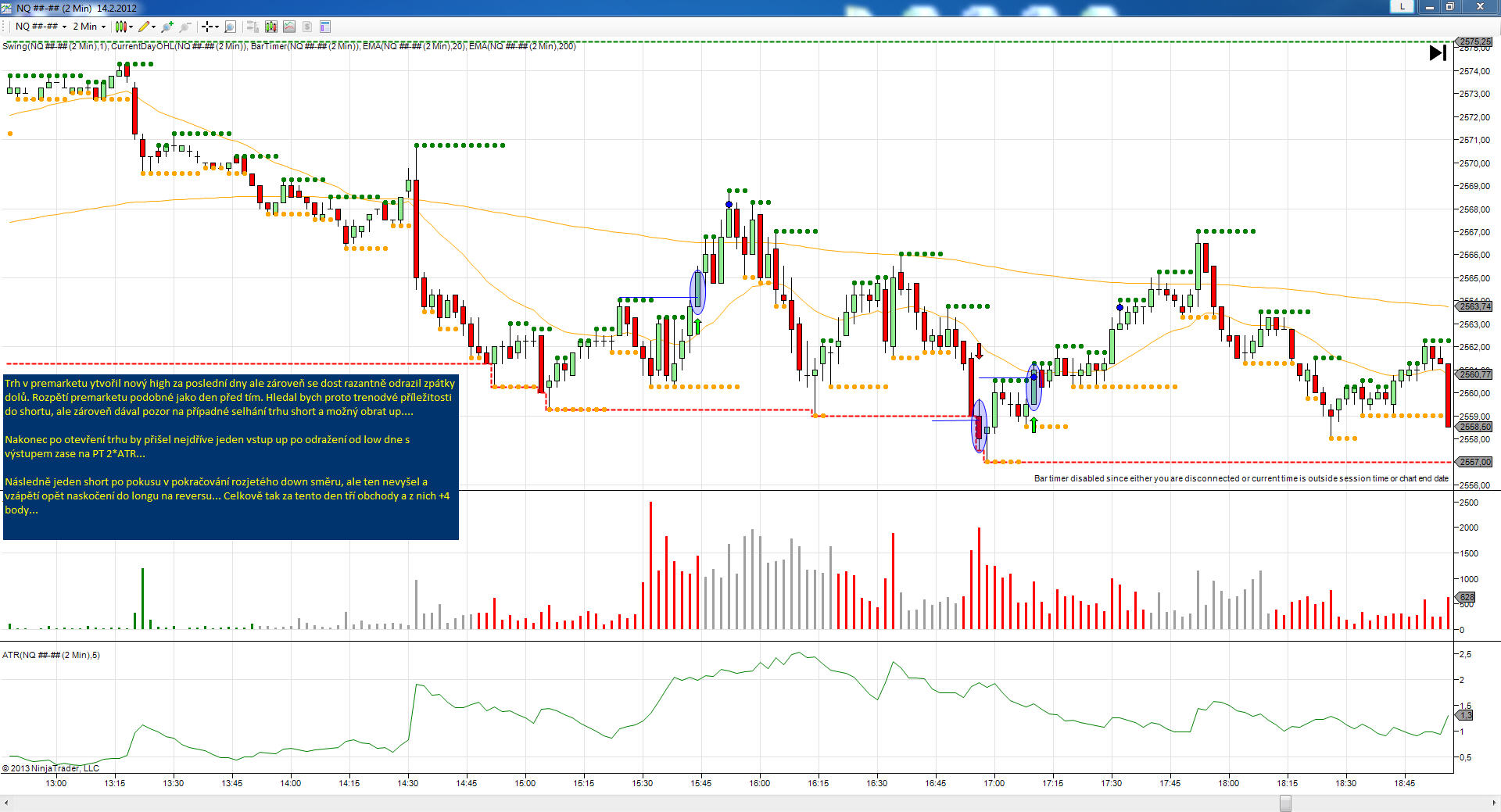Click the 18:45 time axis label
This screenshot has height=812, width=1501.
pyautogui.click(x=1405, y=783)
